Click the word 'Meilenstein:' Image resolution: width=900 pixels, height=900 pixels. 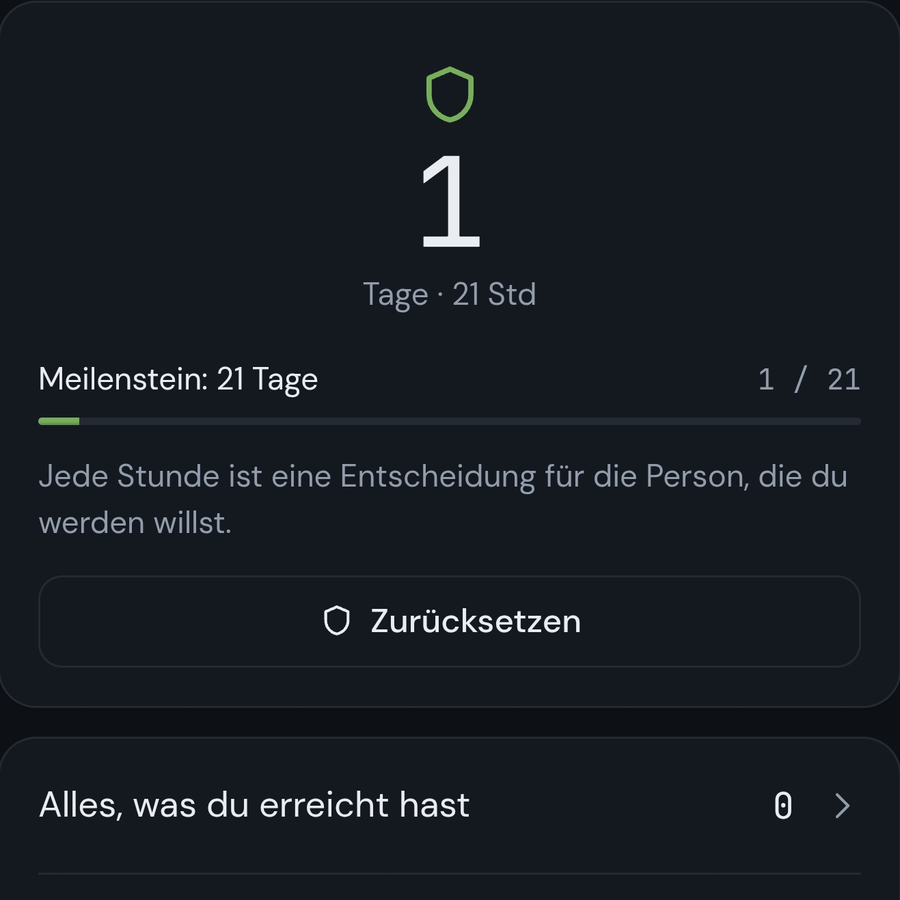tap(123, 379)
